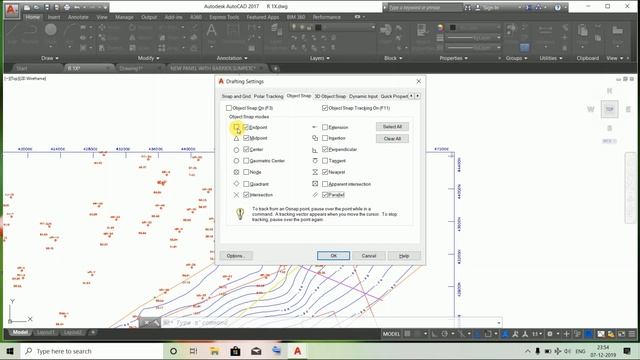Click the Plot printer icon in quick access toolbar

coord(67,7)
